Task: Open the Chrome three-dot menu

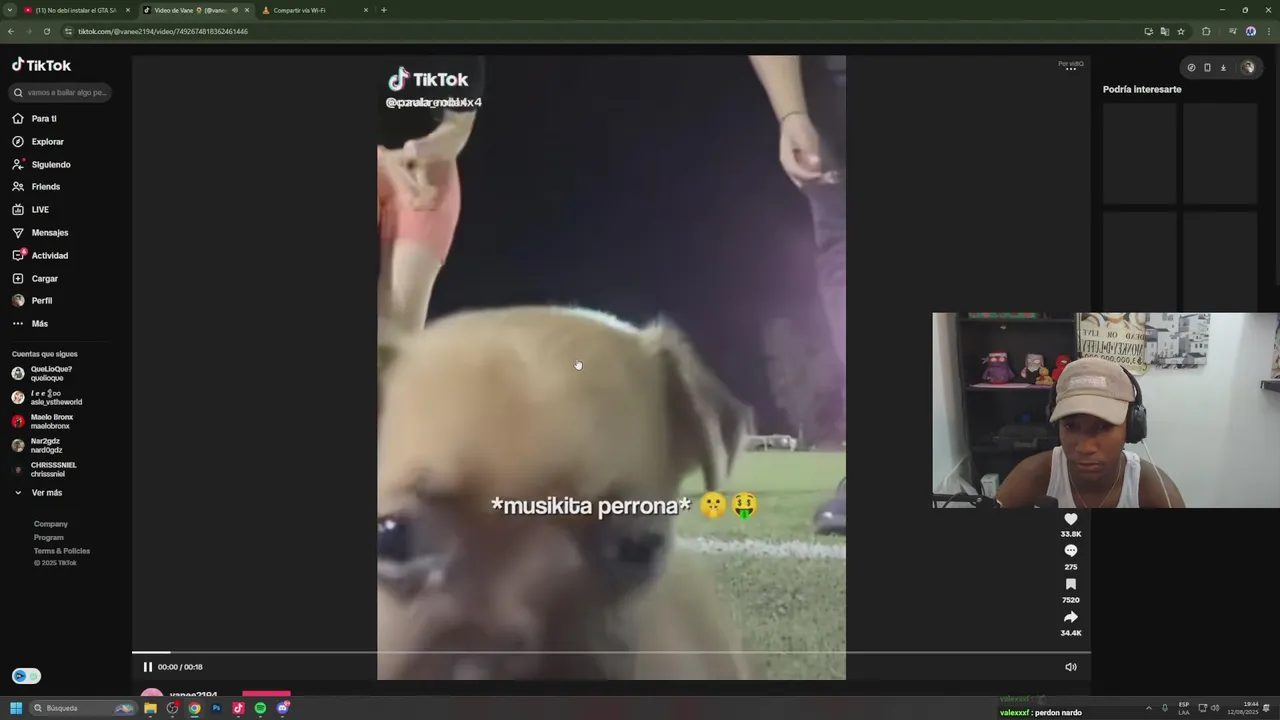Action: click(1269, 31)
